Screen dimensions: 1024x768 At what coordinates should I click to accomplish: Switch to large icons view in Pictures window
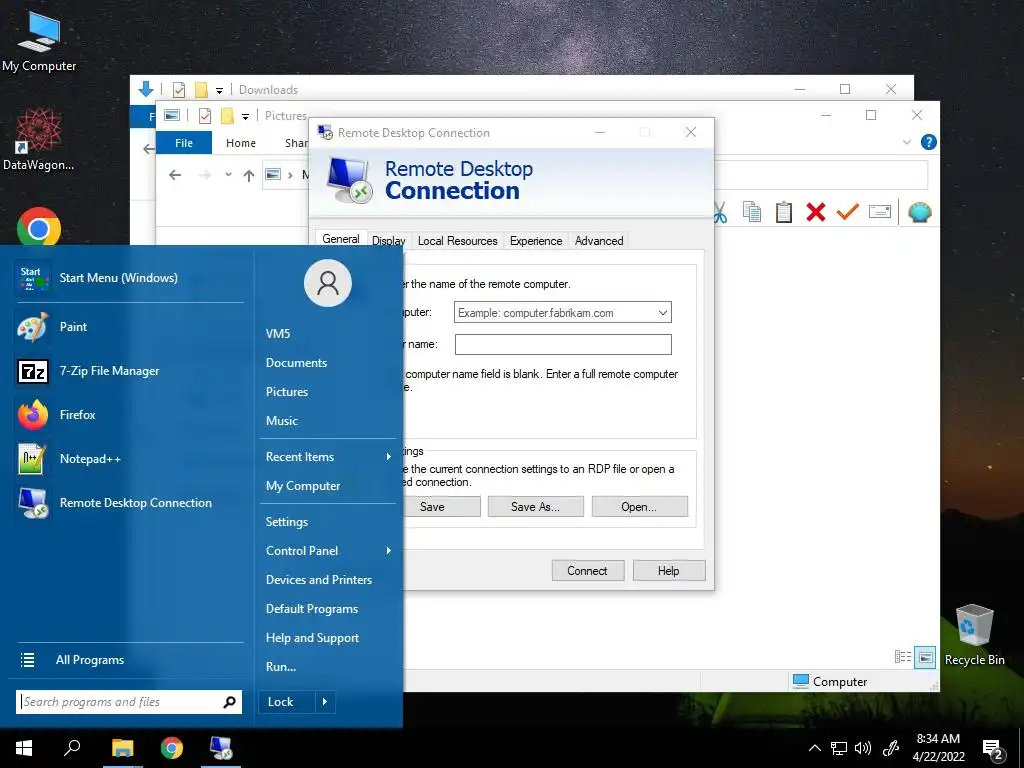pyautogui.click(x=925, y=657)
